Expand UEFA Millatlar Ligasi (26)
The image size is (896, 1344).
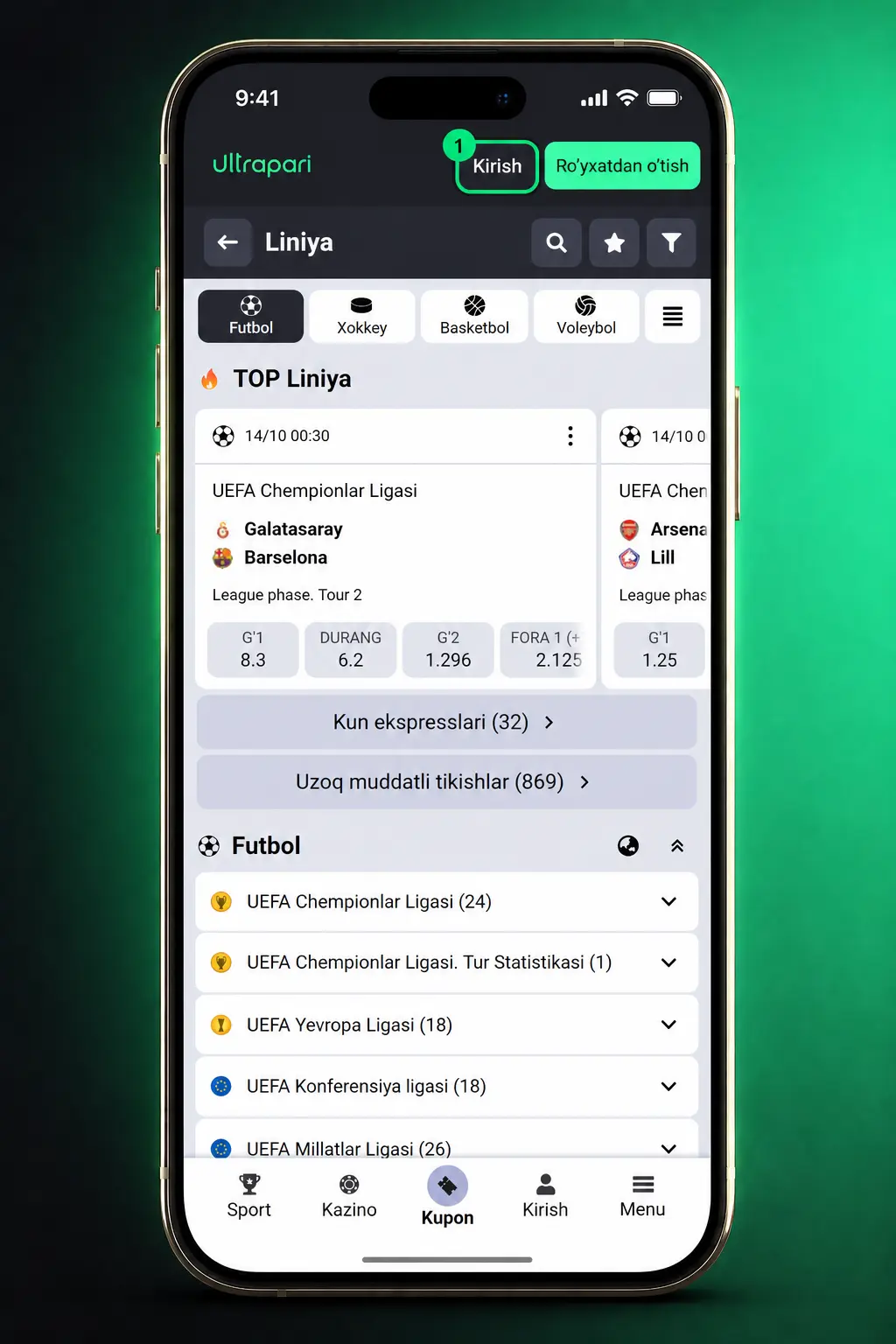pos(668,1148)
